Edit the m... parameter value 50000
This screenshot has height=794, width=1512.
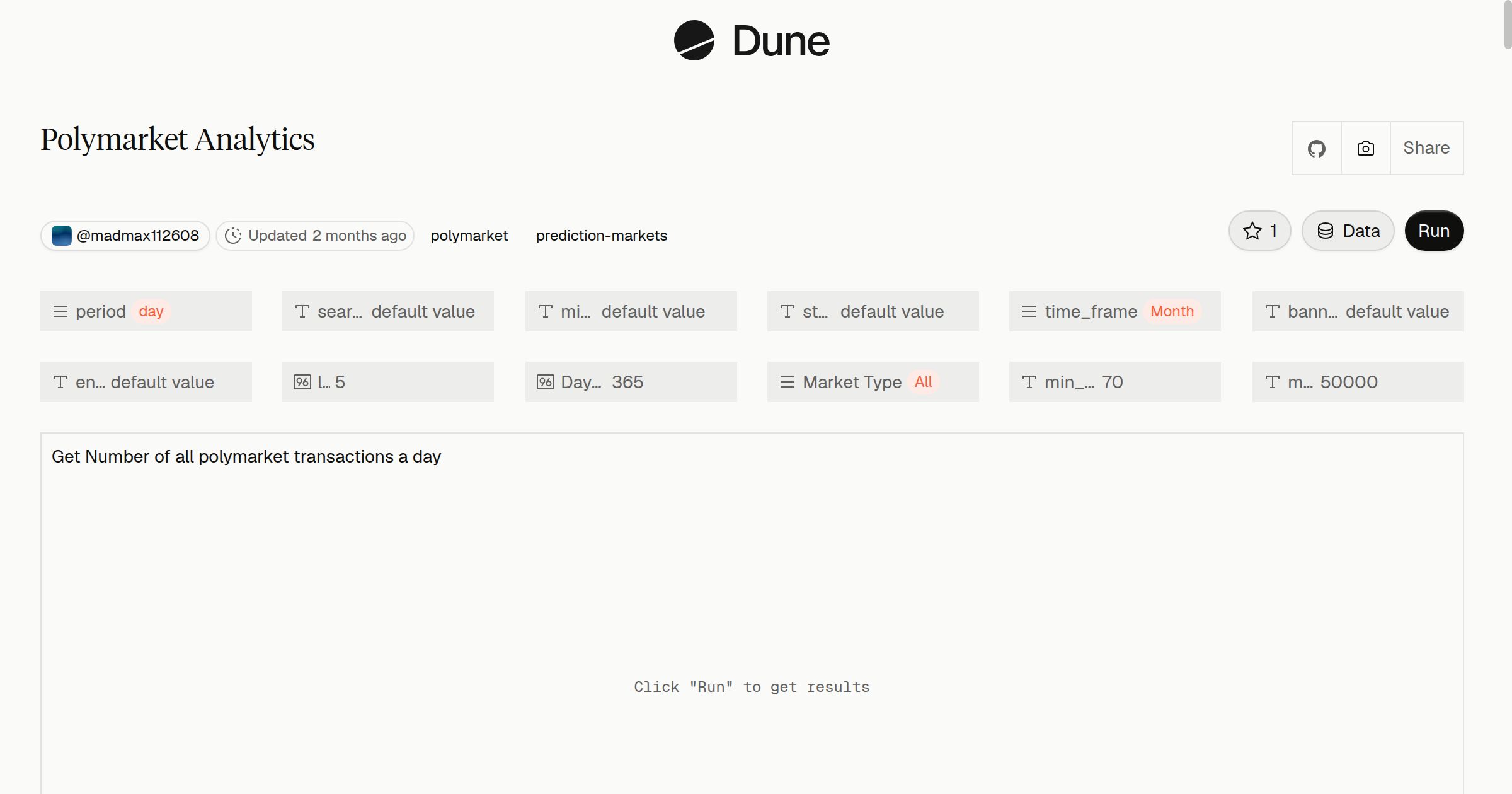tap(1358, 382)
